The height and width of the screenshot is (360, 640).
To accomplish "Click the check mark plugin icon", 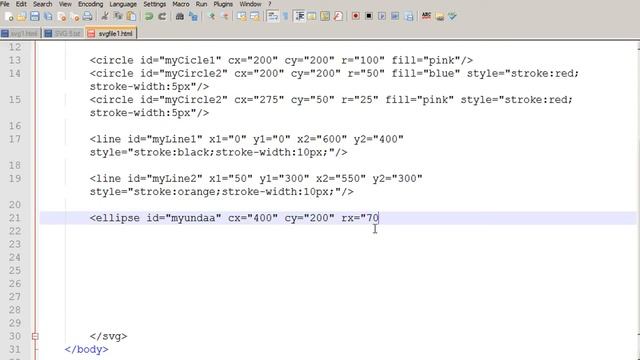I will pos(452,16).
